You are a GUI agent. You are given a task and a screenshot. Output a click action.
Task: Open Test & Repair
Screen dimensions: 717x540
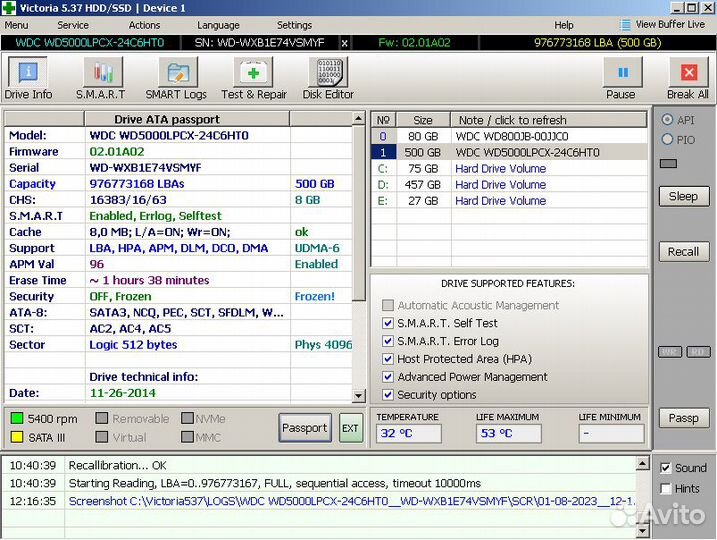pos(253,79)
